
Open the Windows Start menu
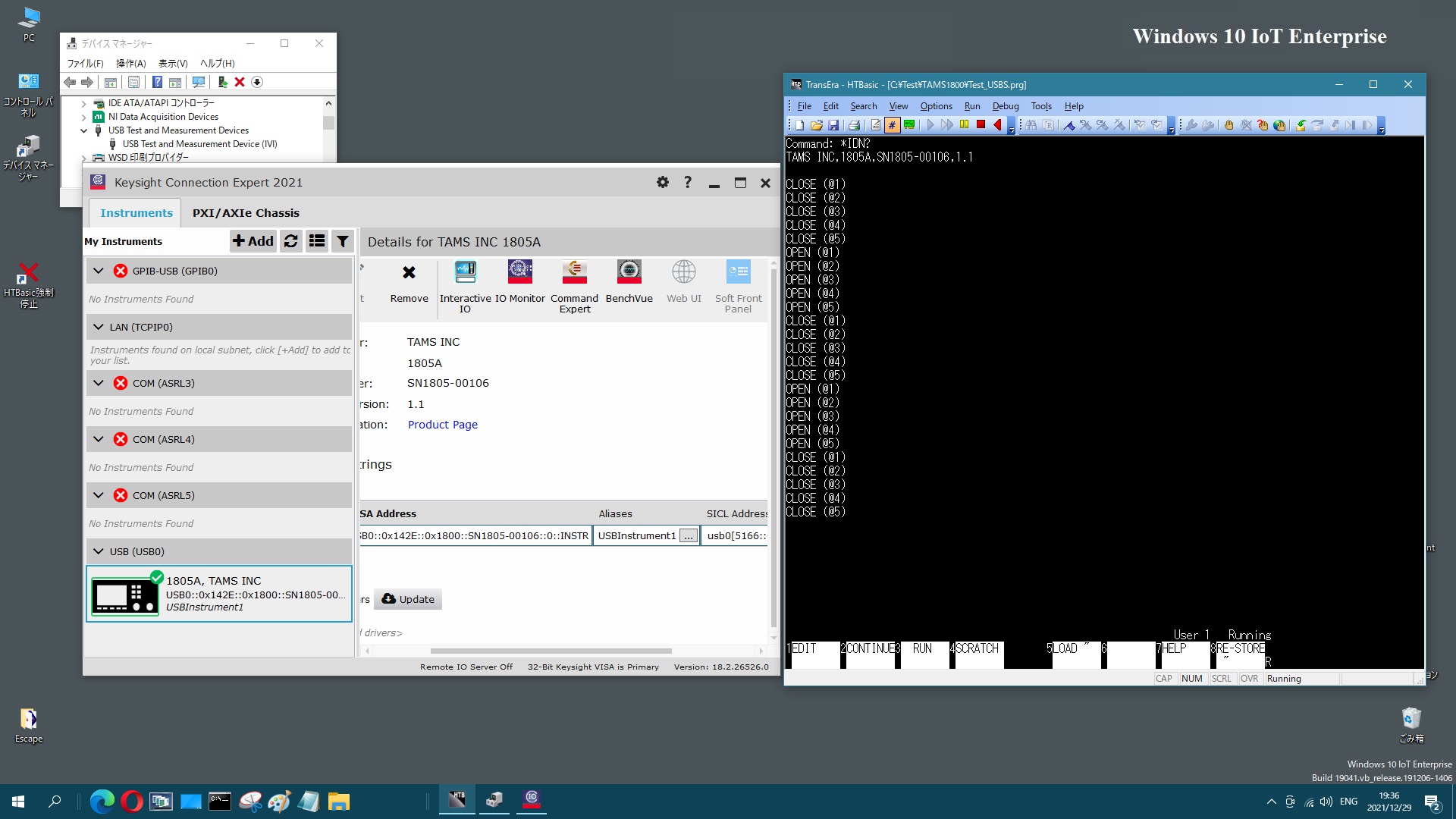point(18,801)
